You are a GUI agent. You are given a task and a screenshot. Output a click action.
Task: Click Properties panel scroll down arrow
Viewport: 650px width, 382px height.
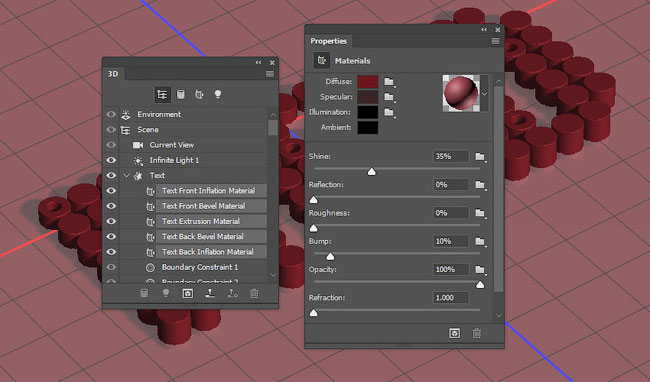(499, 316)
